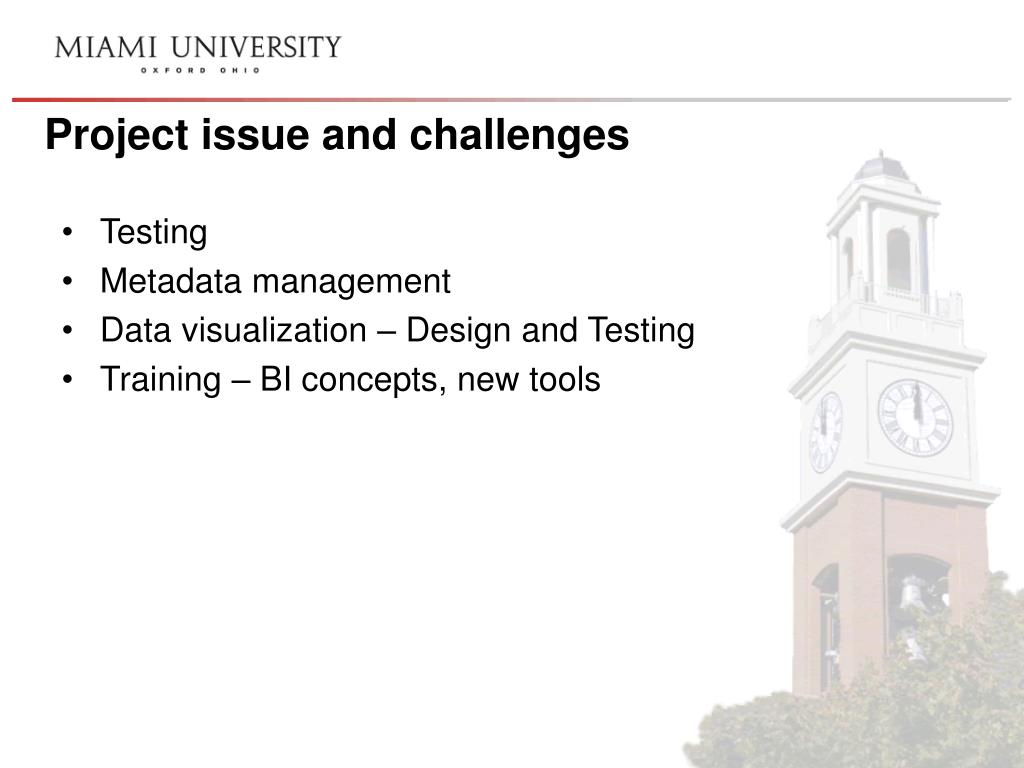The height and width of the screenshot is (768, 1024).
Task: Click the bullet dot before Metadata management
Action: coord(67,281)
